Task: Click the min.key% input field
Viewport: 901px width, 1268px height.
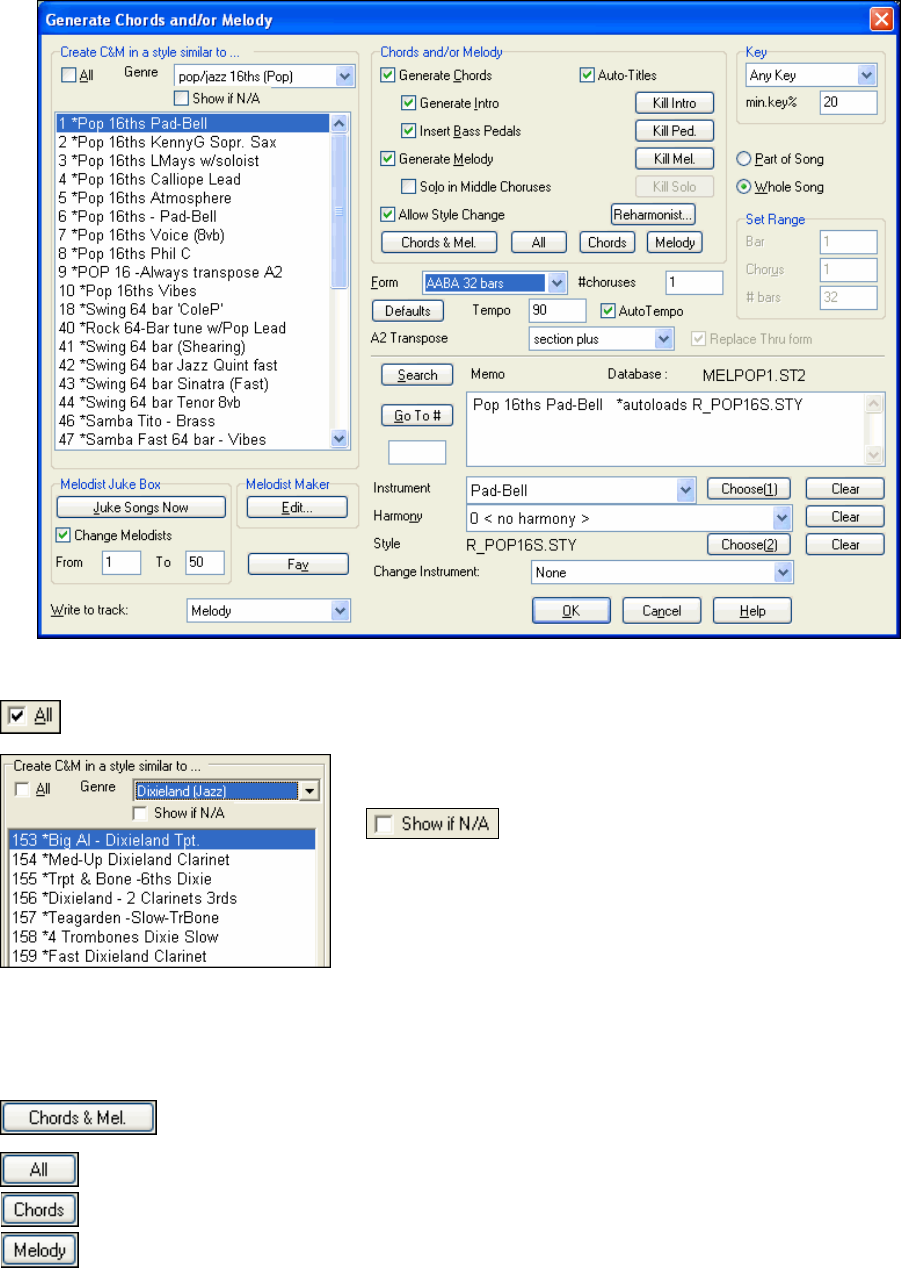Action: point(847,102)
